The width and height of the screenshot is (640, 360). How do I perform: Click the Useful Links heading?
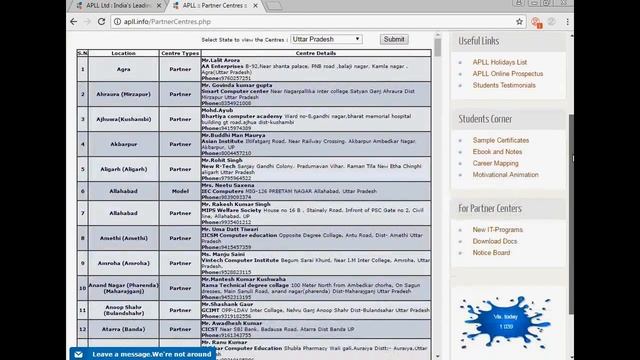tap(478, 41)
